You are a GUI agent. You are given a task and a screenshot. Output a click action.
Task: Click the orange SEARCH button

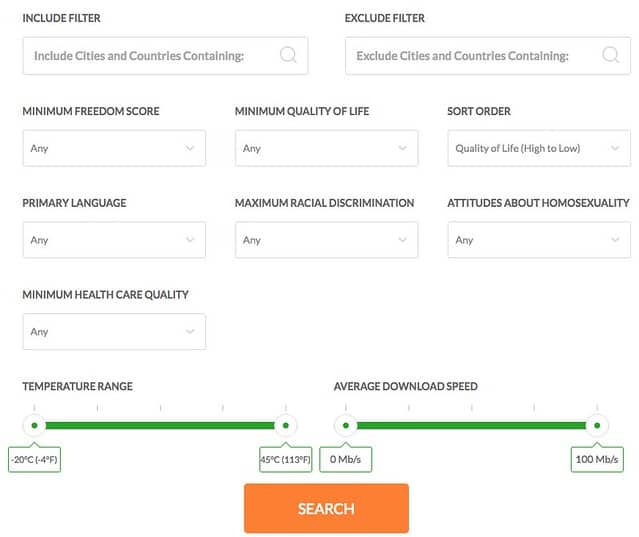[326, 508]
